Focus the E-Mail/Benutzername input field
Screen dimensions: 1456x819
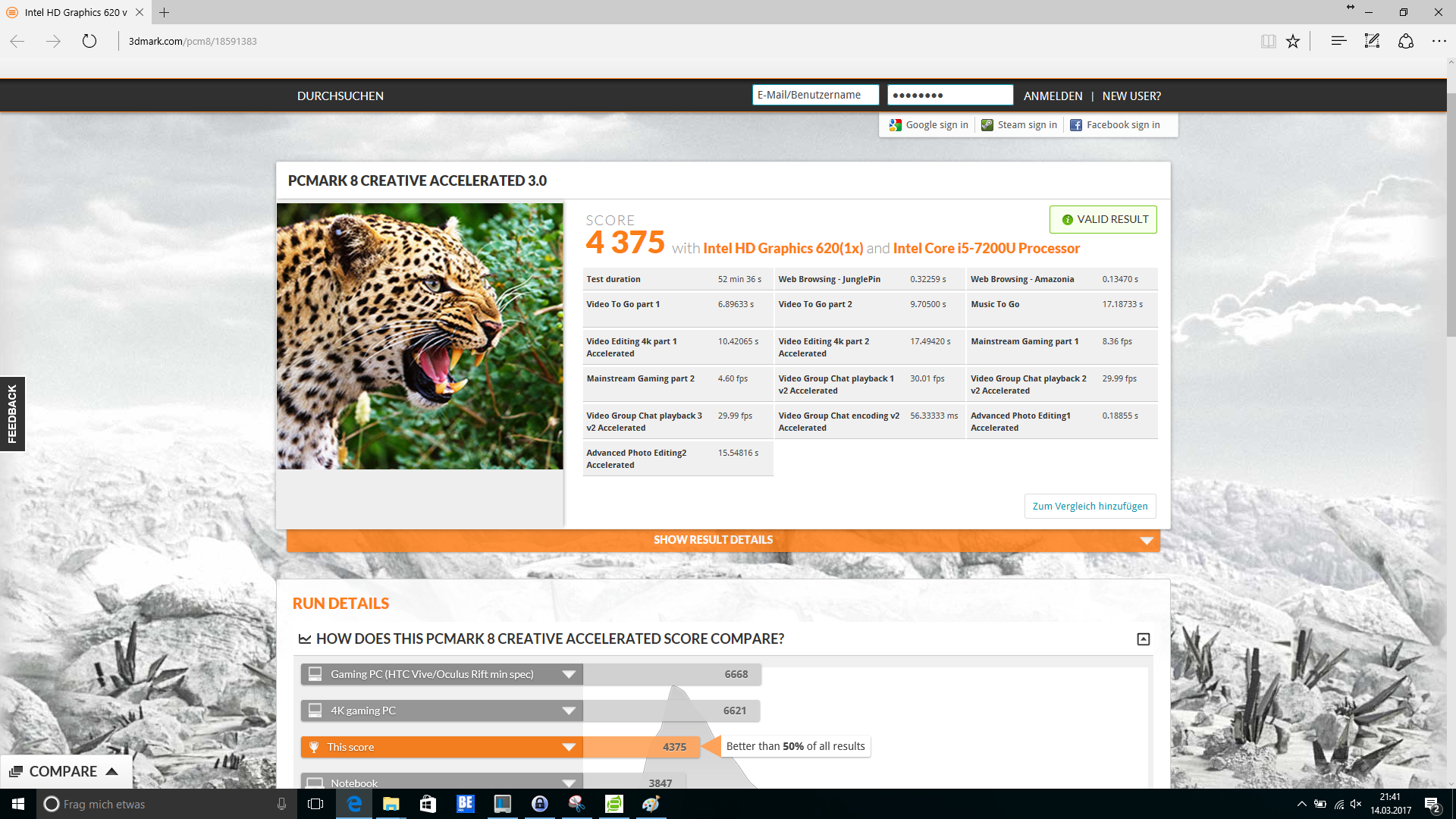pyautogui.click(x=815, y=95)
